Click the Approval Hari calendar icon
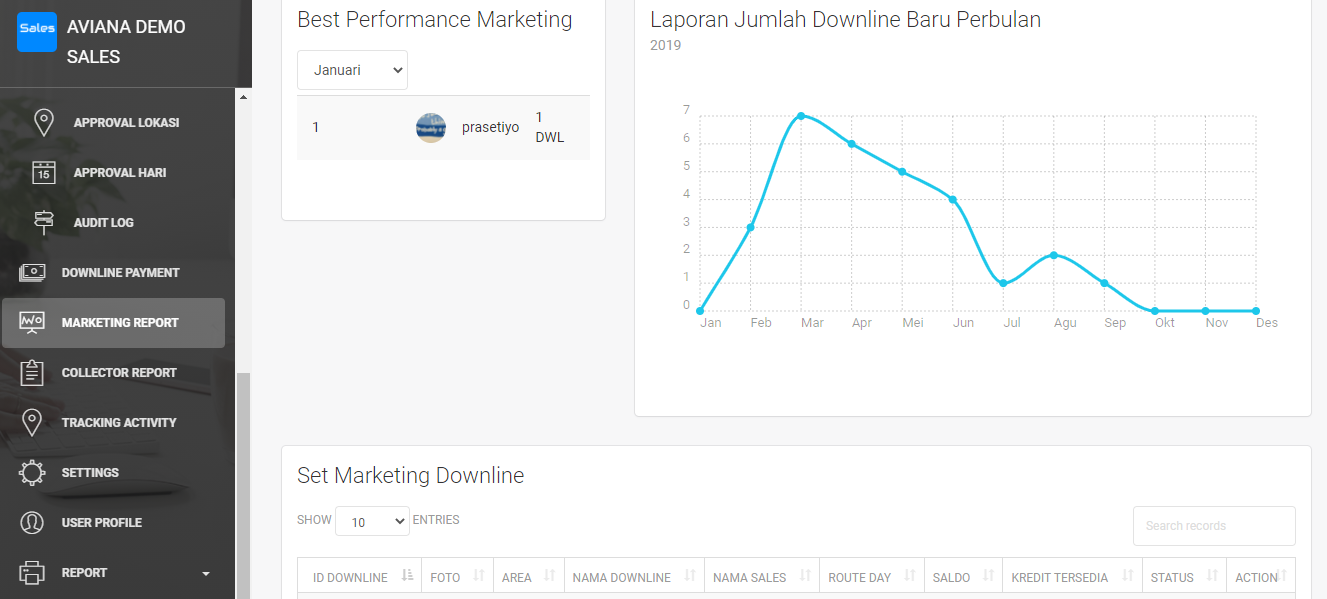Screen dimensions: 1327x599 43,172
